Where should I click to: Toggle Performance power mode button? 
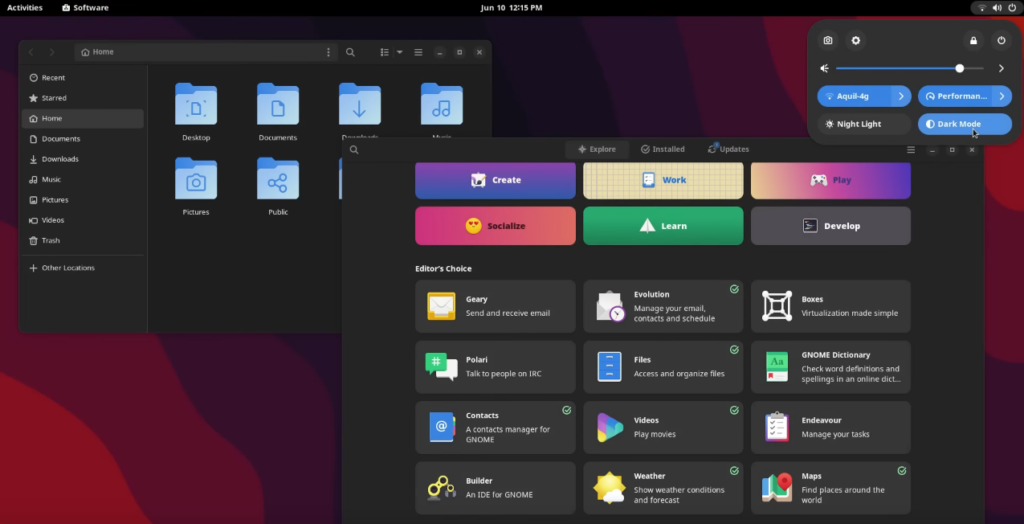pos(955,96)
